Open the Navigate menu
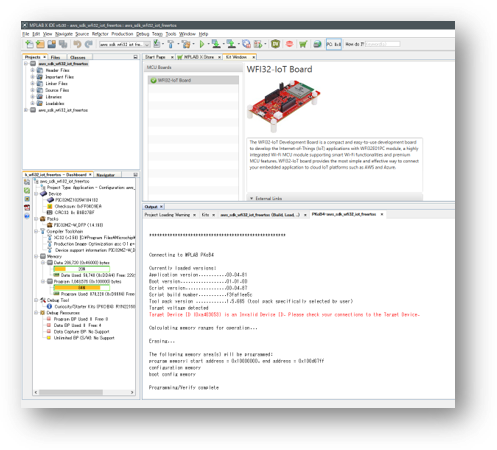This screenshot has height=450, width=497. [64, 34]
